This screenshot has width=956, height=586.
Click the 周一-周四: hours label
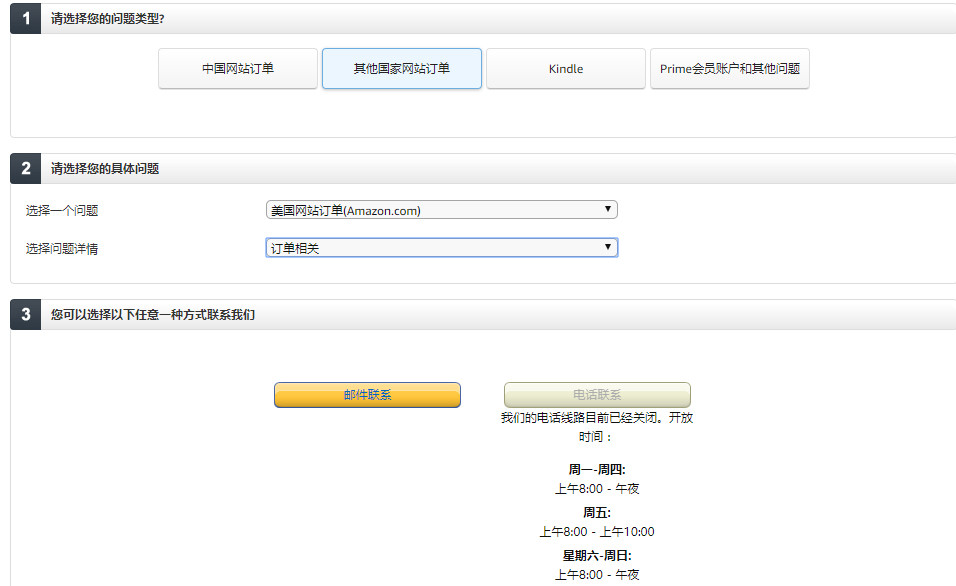597,470
